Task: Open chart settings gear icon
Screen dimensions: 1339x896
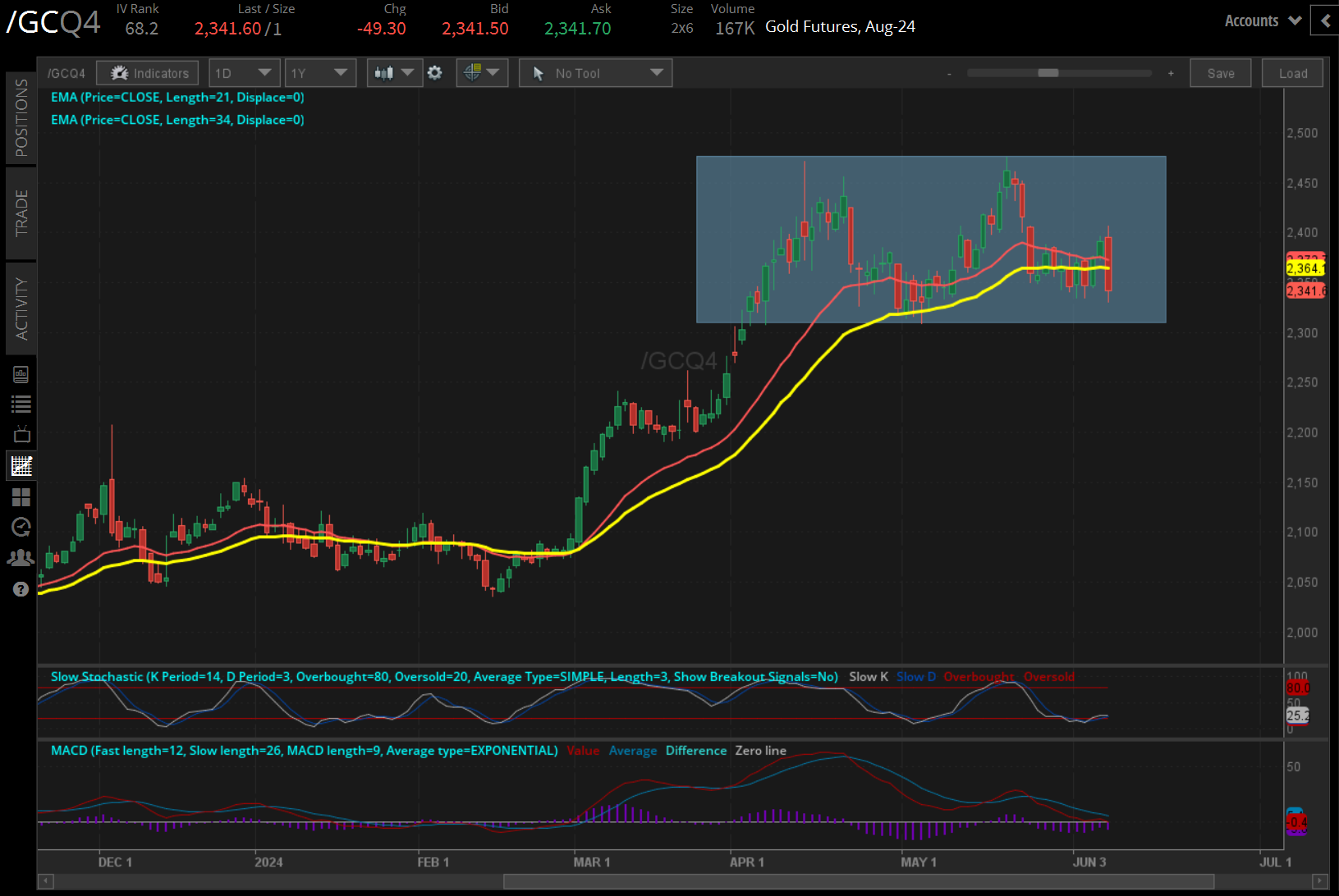Action: pyautogui.click(x=435, y=73)
